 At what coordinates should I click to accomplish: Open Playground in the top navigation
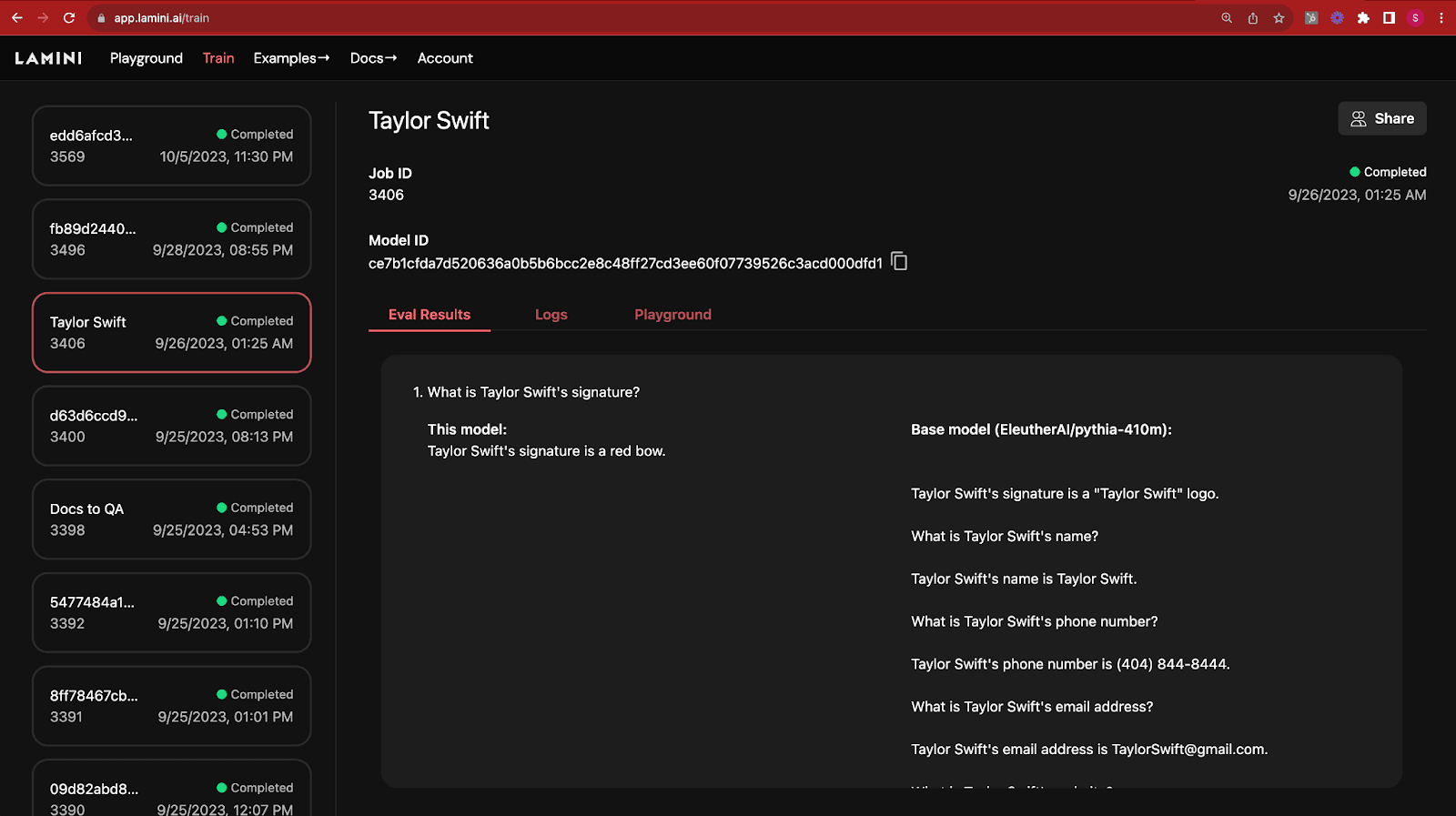click(x=147, y=58)
